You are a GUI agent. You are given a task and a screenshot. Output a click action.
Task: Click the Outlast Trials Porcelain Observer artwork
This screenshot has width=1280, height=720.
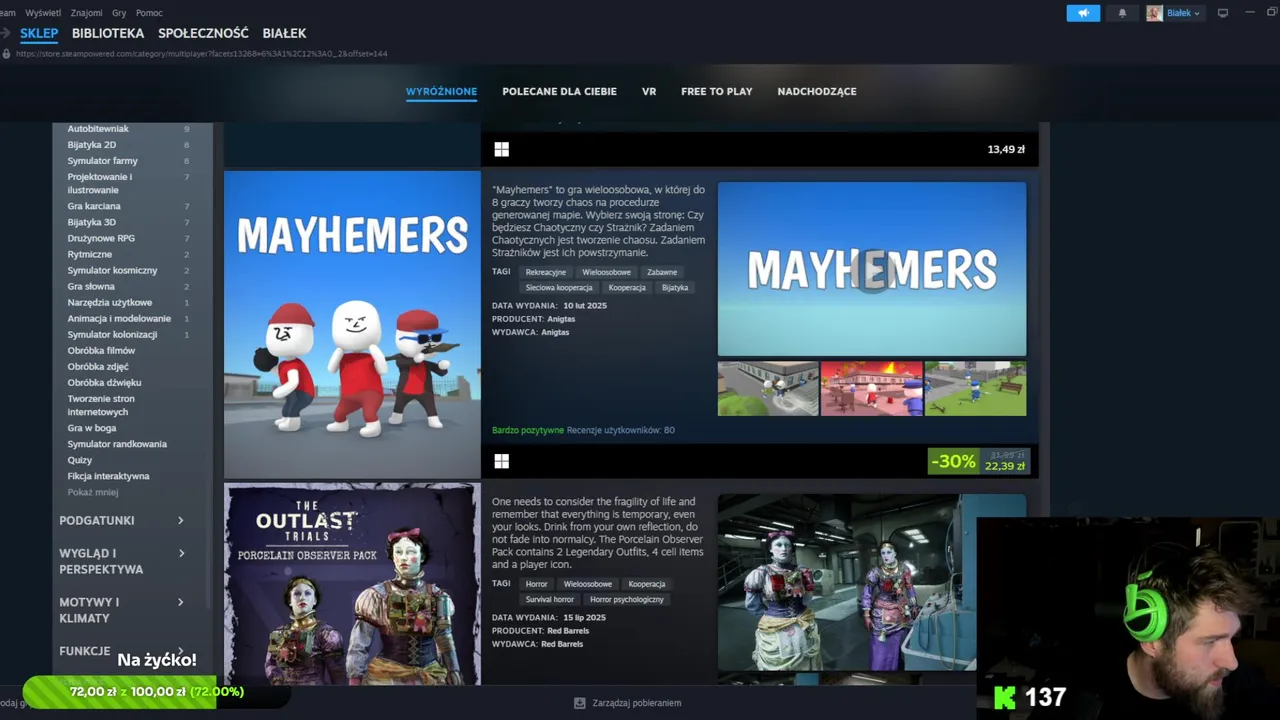tap(352, 584)
